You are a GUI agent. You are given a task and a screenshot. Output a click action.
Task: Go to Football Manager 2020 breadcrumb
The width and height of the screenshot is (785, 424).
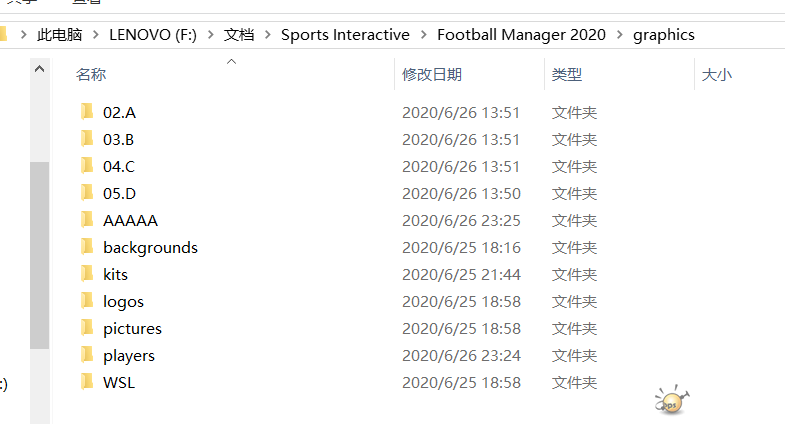click(x=521, y=35)
